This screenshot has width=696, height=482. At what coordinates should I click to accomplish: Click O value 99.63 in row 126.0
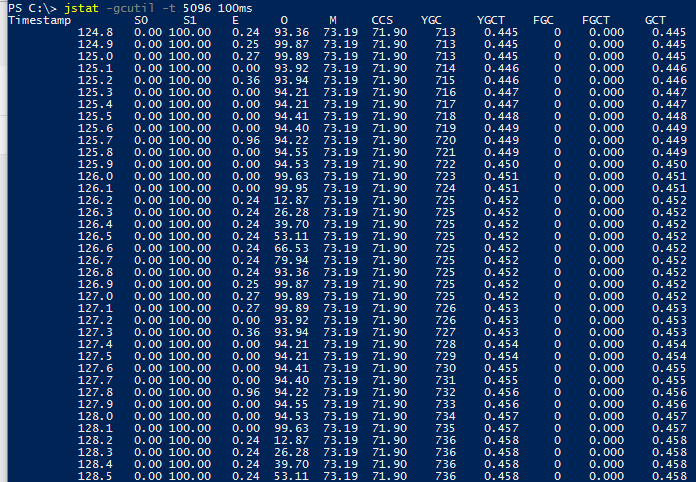291,176
